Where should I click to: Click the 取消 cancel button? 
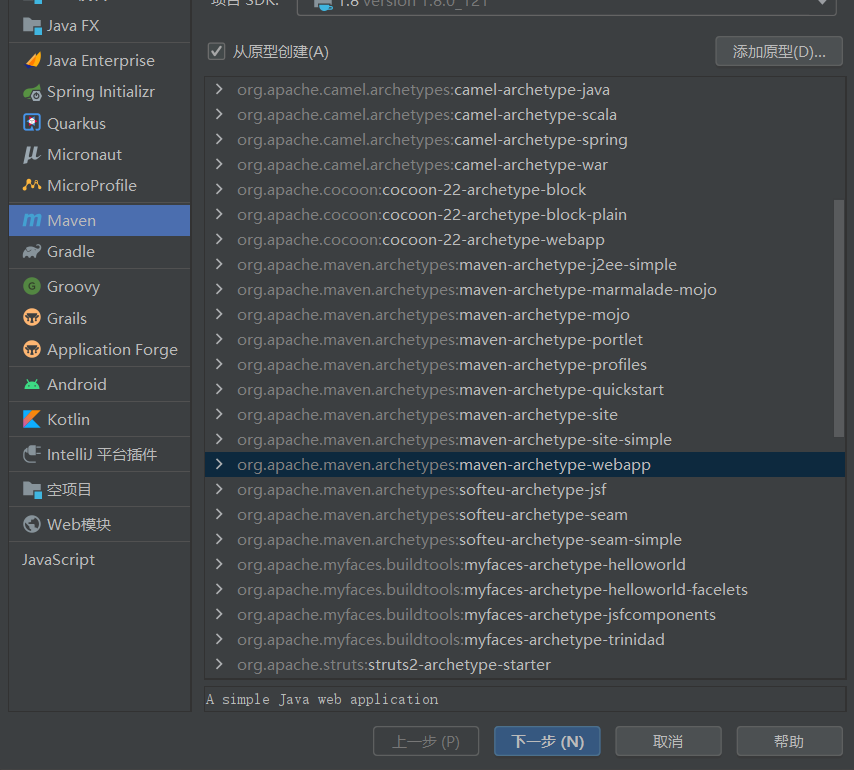tap(668, 741)
